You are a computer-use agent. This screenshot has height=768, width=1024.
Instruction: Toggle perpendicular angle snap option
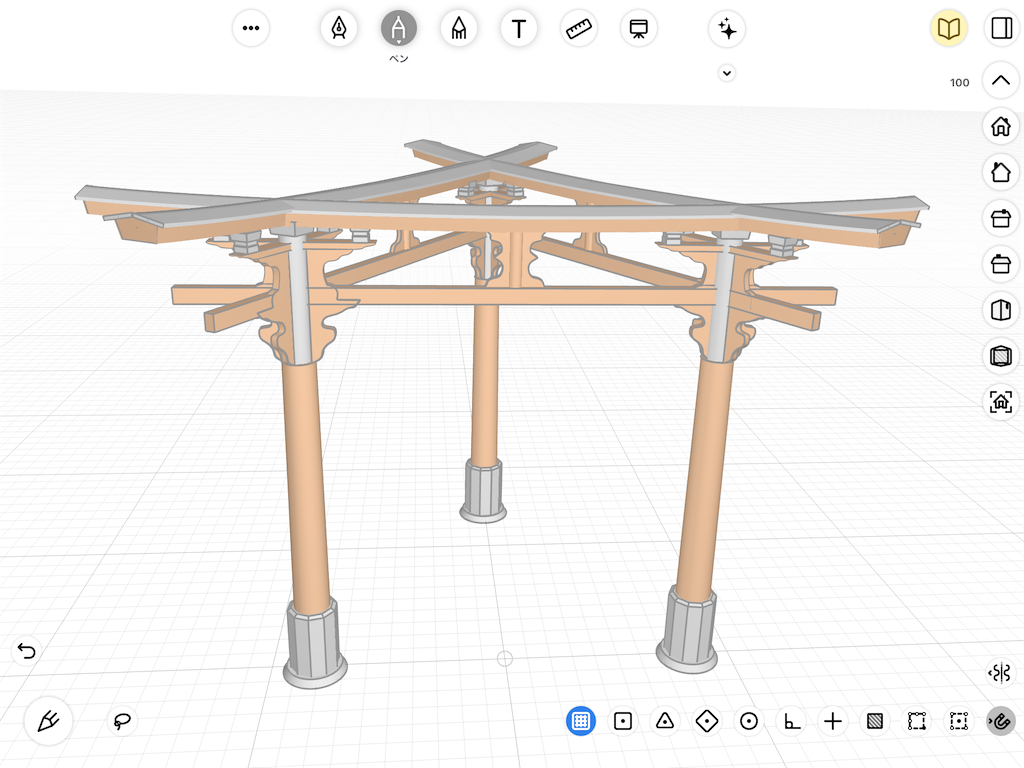pyautogui.click(x=792, y=721)
